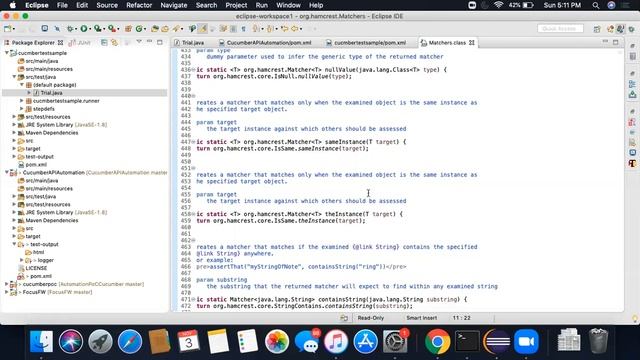The image size is (640, 360).
Task: Collapse the CucumberAPIAutomation project
Action: point(7,173)
